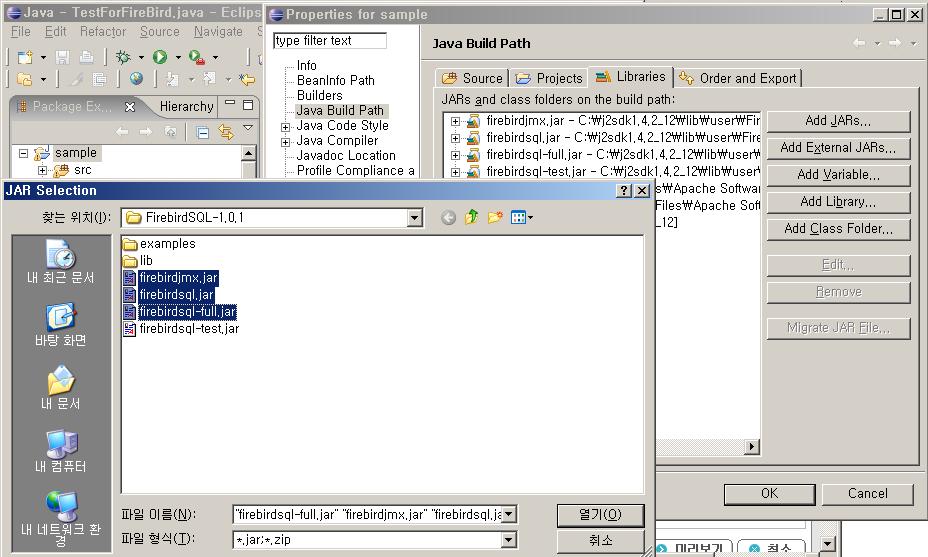Viewport: 928px width, 557px height.
Task: Expand the Java Compiler properties node
Action: (286, 142)
